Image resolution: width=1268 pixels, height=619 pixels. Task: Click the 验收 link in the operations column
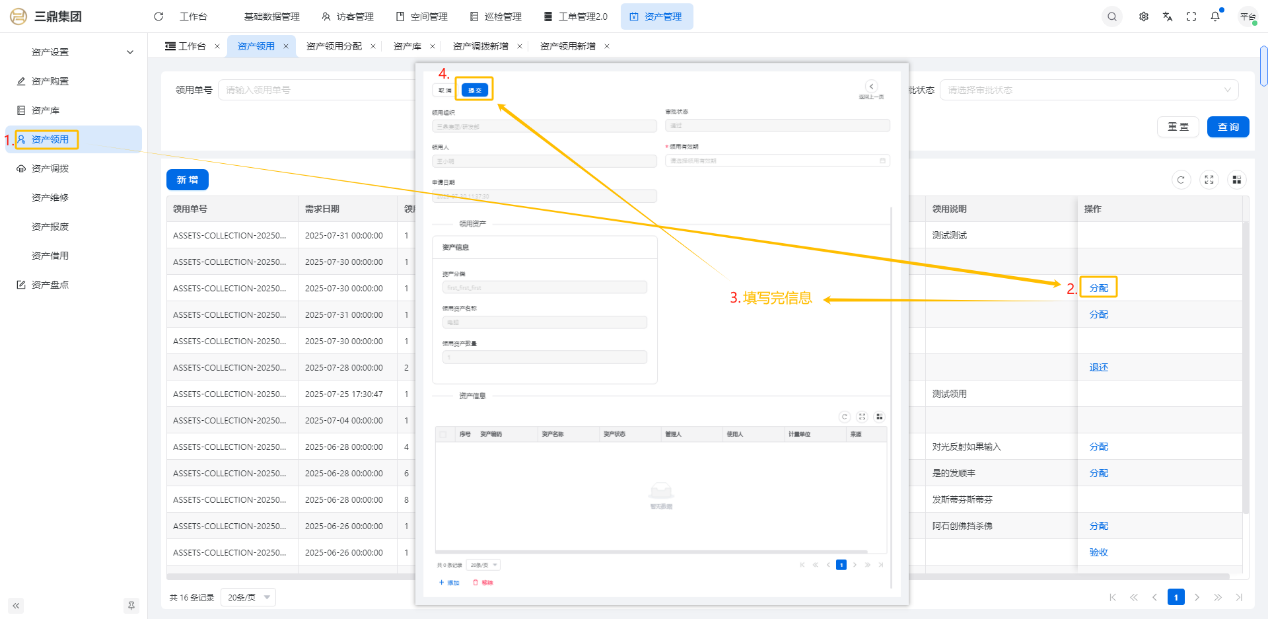coord(1098,552)
